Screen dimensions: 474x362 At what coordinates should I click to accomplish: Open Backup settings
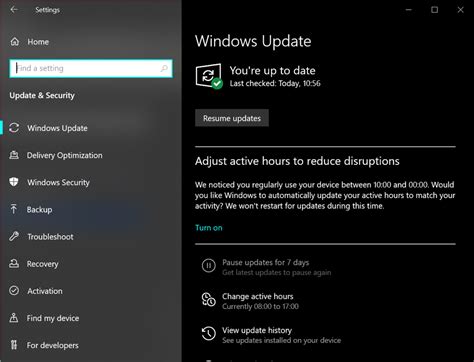(x=39, y=210)
